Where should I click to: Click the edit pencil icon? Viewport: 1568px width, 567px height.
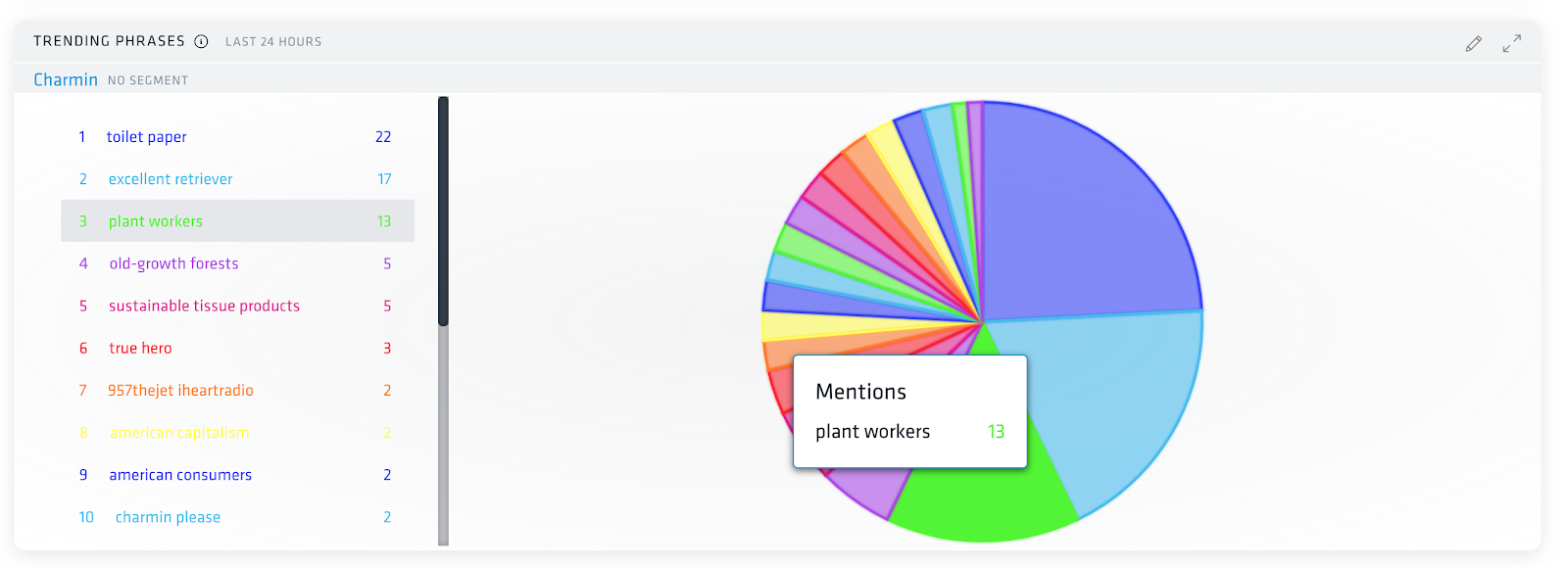(x=1473, y=43)
